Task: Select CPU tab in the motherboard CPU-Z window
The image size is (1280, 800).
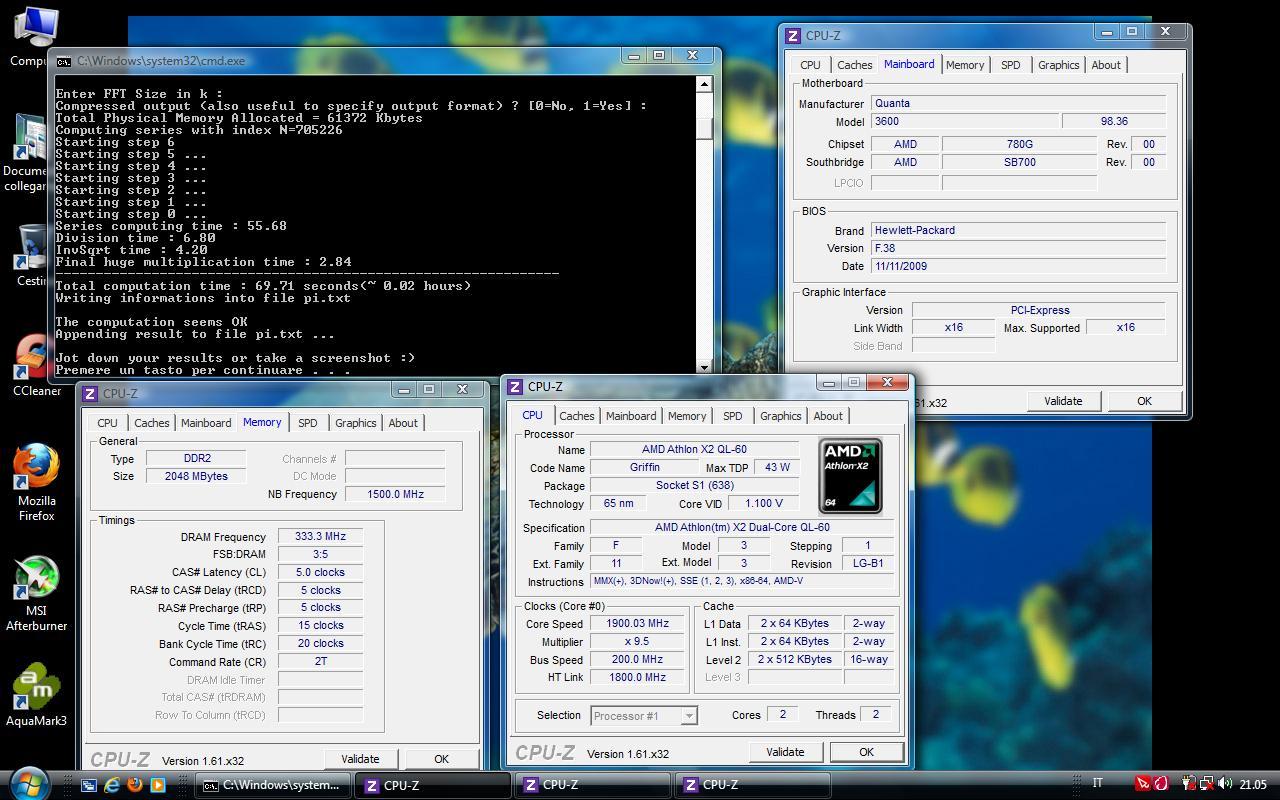Action: click(x=810, y=65)
